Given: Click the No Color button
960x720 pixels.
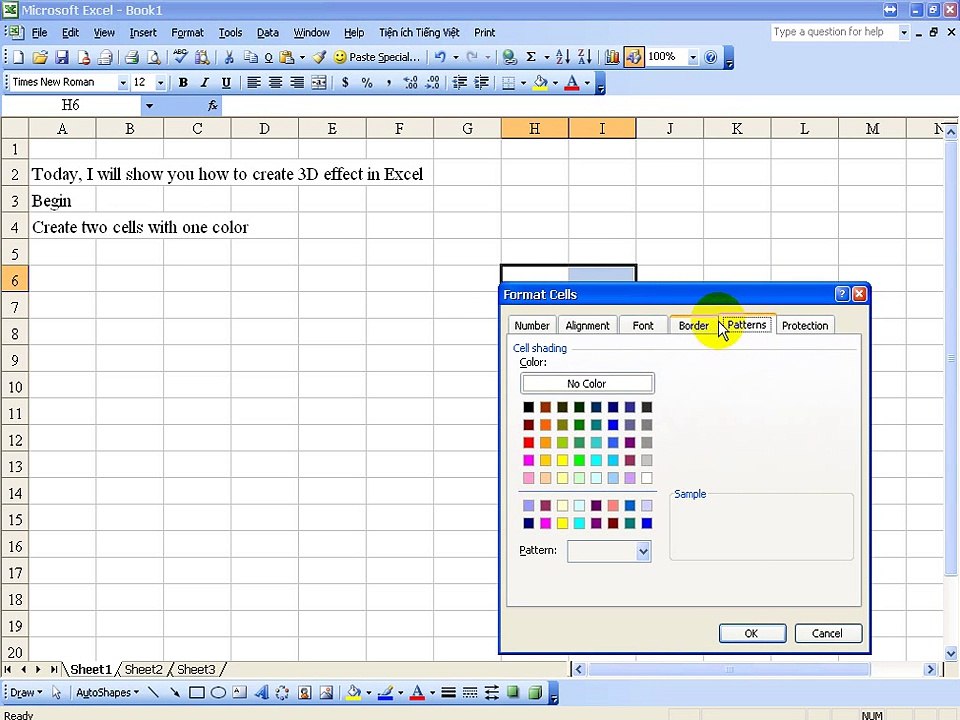Looking at the screenshot, I should pos(587,384).
